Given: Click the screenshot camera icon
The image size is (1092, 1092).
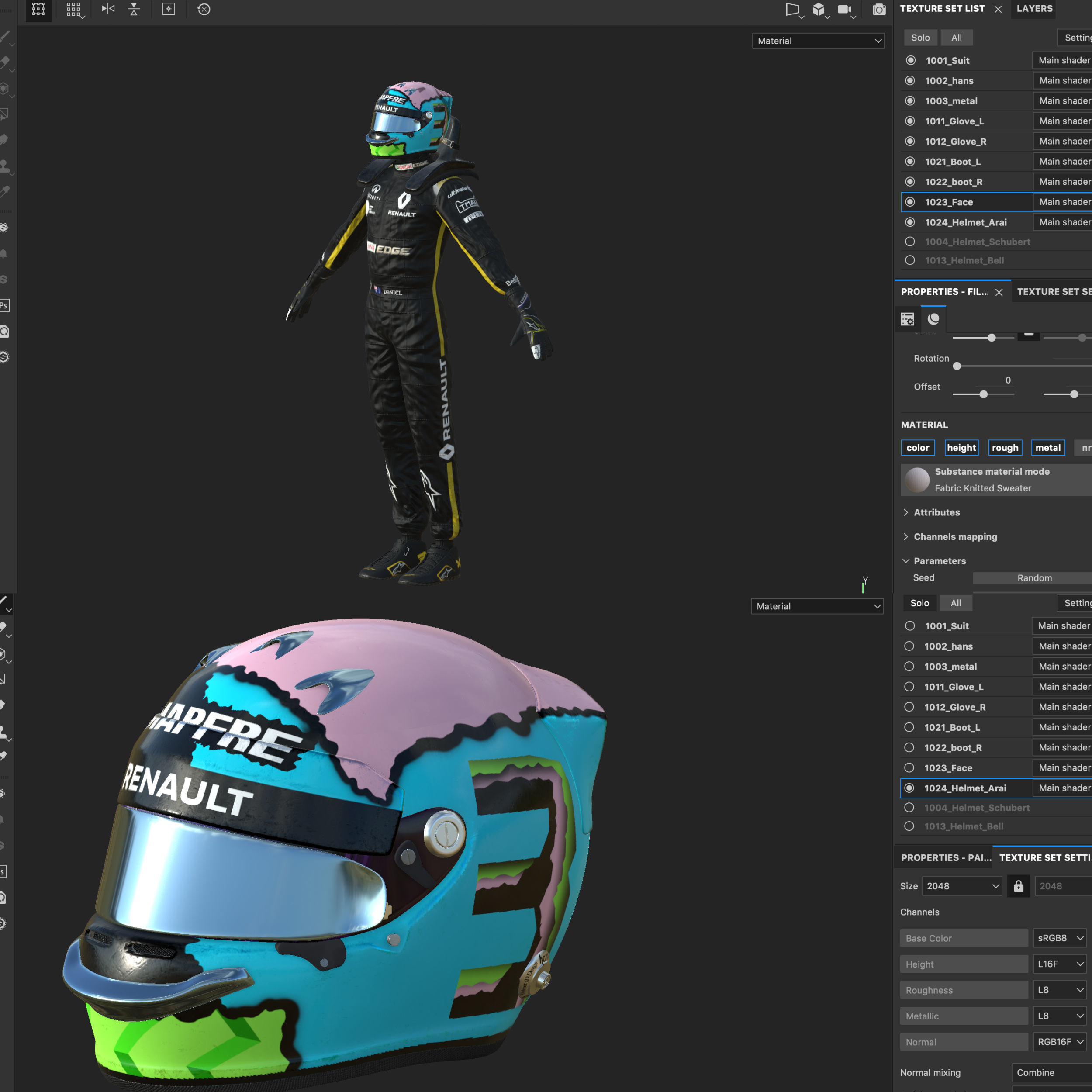Looking at the screenshot, I should [x=879, y=9].
